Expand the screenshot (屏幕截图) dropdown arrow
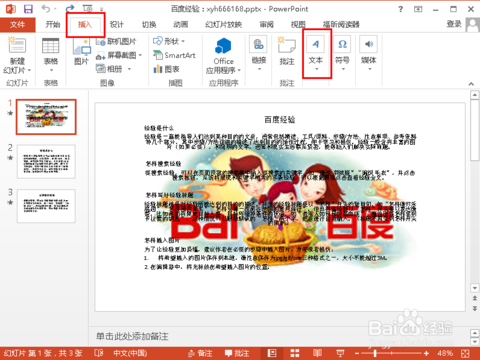480x360 pixels. point(140,55)
